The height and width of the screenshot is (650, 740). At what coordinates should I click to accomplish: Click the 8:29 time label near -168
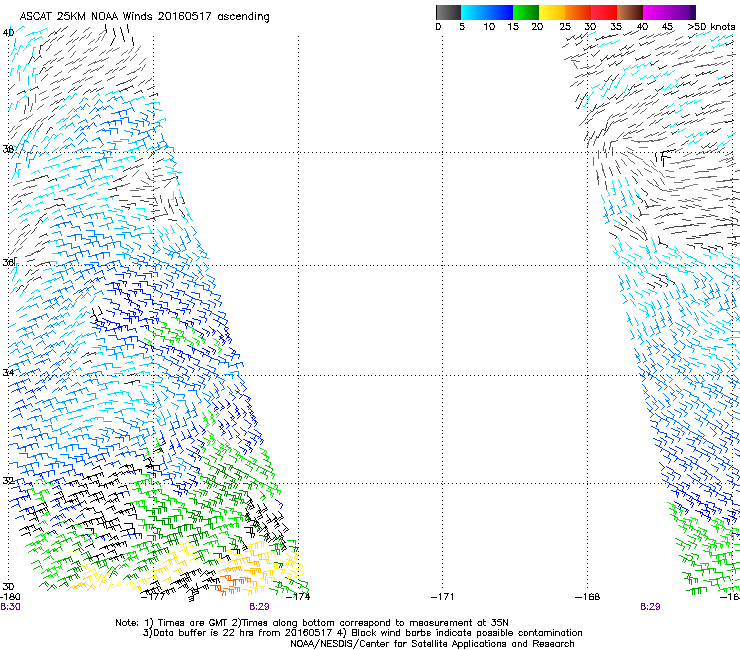(x=650, y=607)
